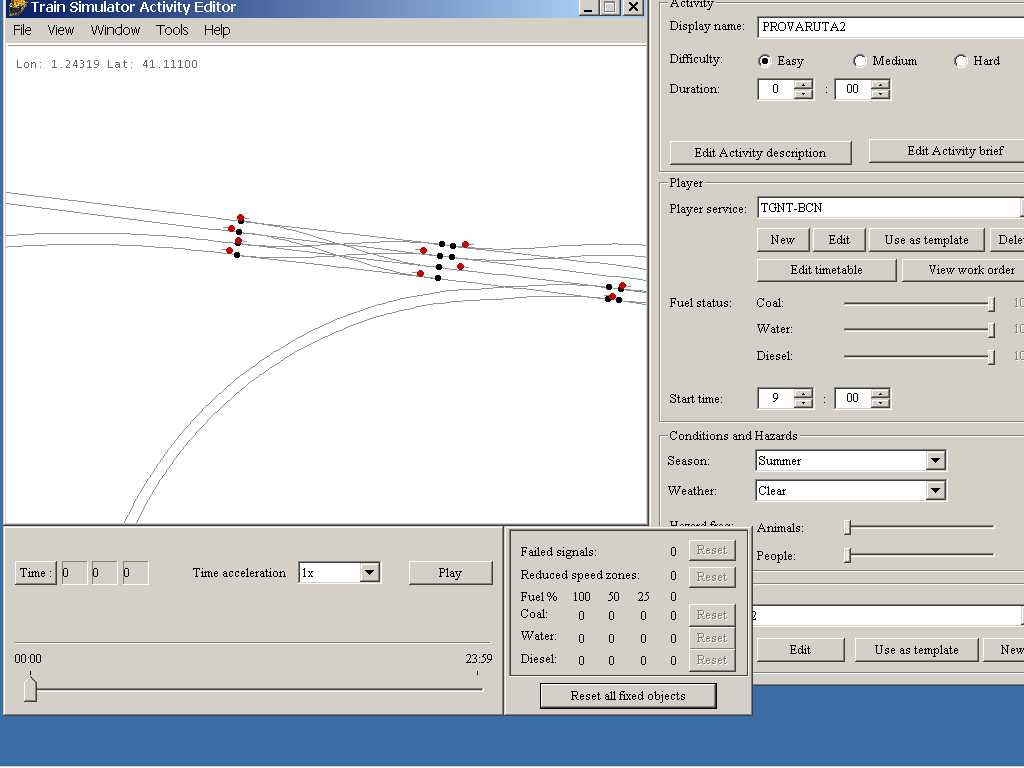Screen dimensions: 1024x768
Task: Expand the Weather dropdown list
Action: (935, 491)
